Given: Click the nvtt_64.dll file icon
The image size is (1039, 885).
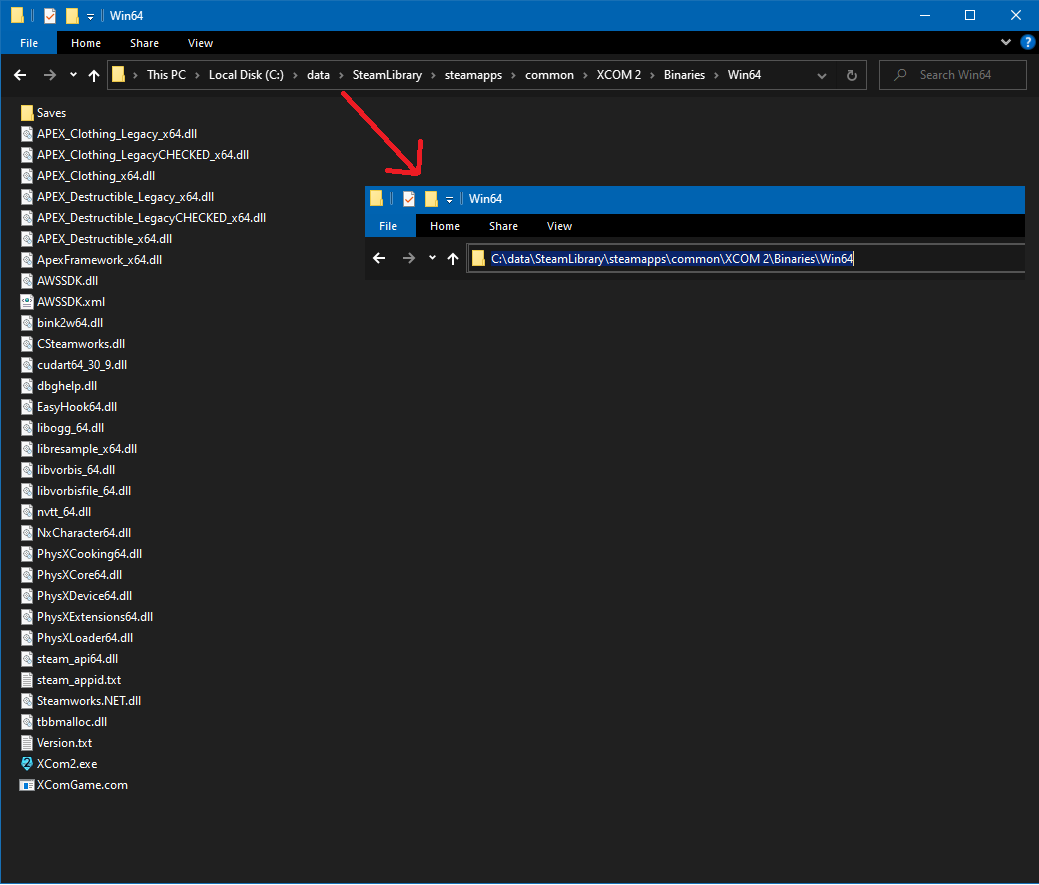Looking at the screenshot, I should 27,512.
